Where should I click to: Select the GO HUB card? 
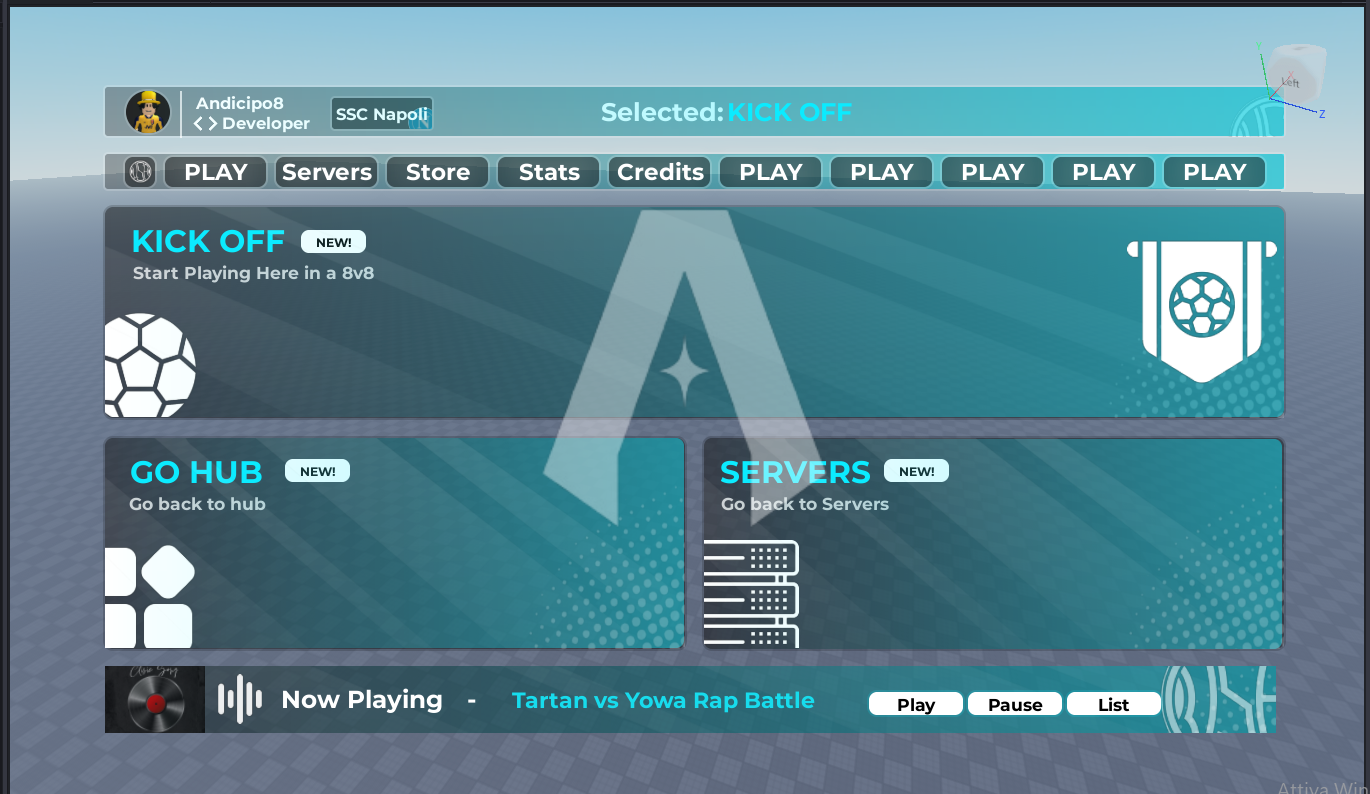pyautogui.click(x=395, y=543)
